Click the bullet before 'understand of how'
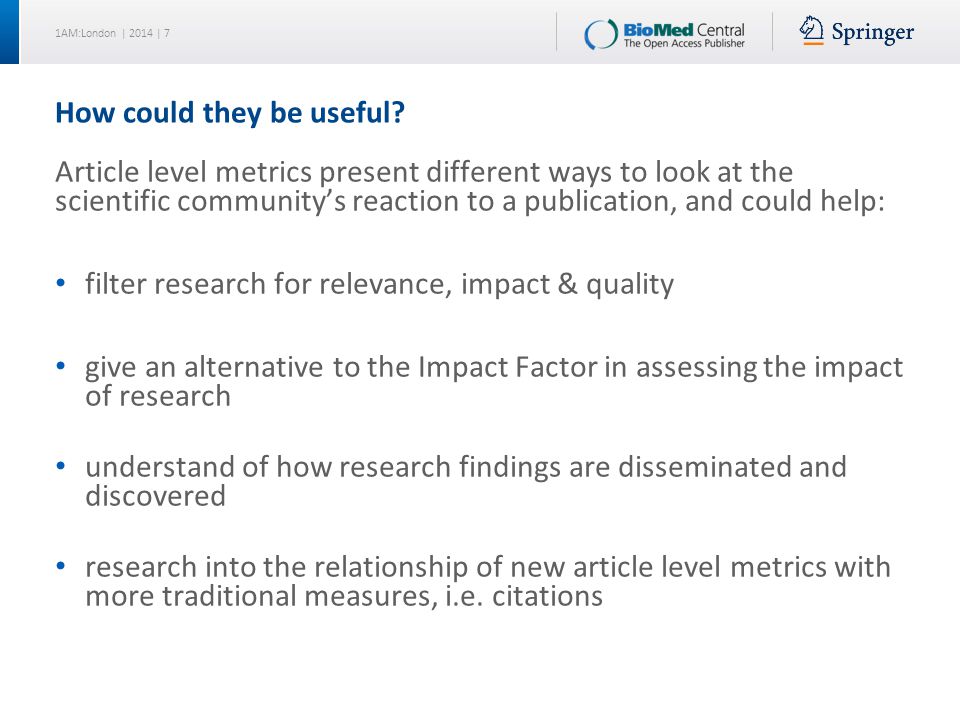This screenshot has width=960, height=720. [60, 466]
